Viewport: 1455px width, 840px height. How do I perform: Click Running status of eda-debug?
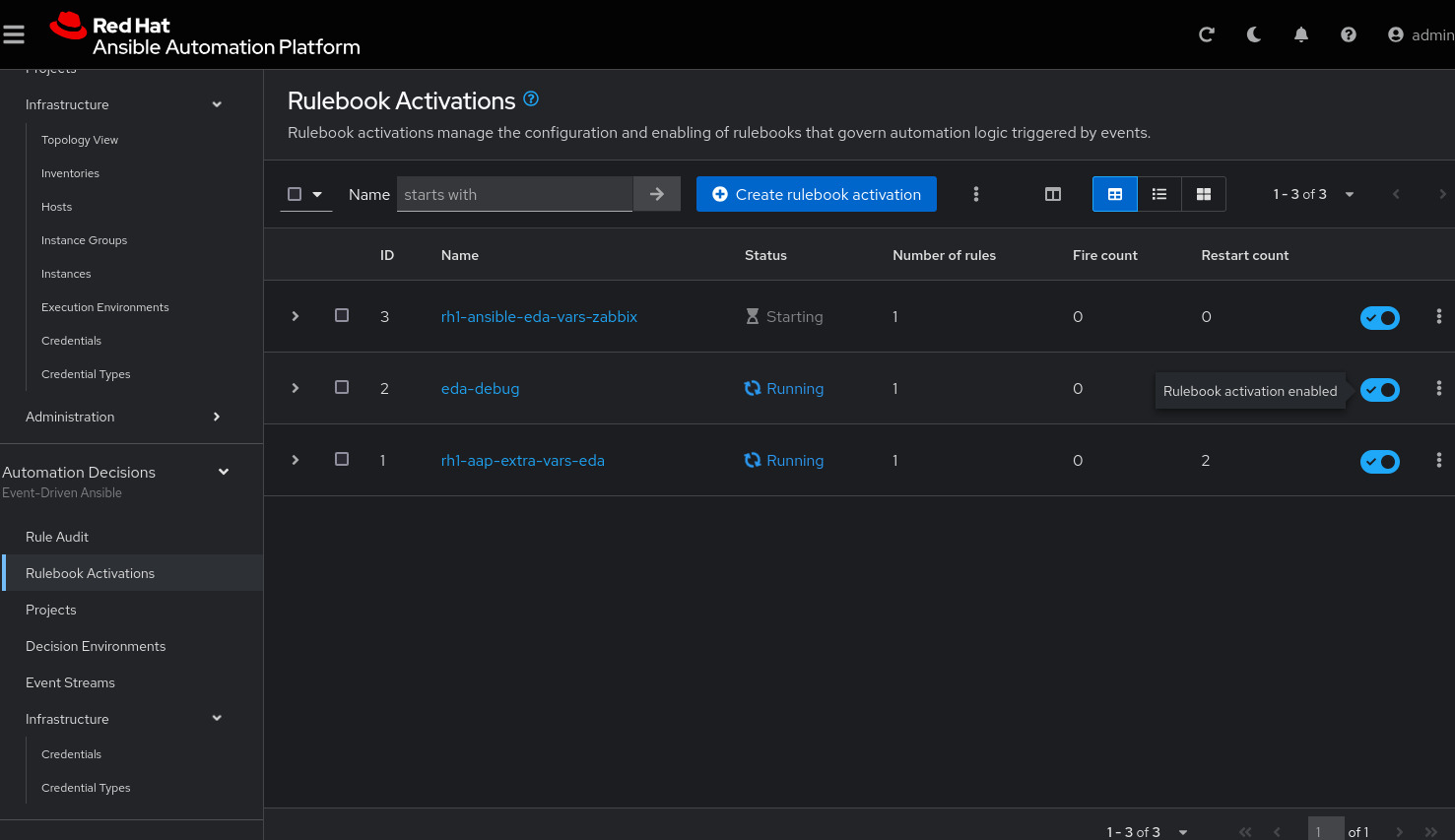click(784, 388)
